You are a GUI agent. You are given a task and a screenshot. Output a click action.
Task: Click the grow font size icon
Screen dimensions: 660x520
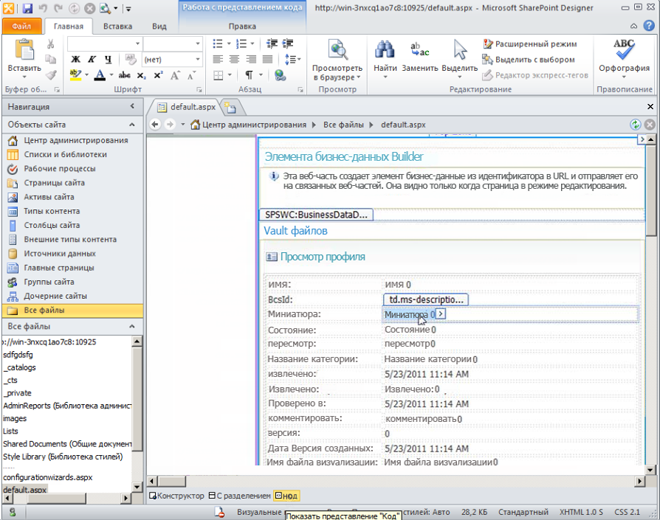click(x=175, y=75)
